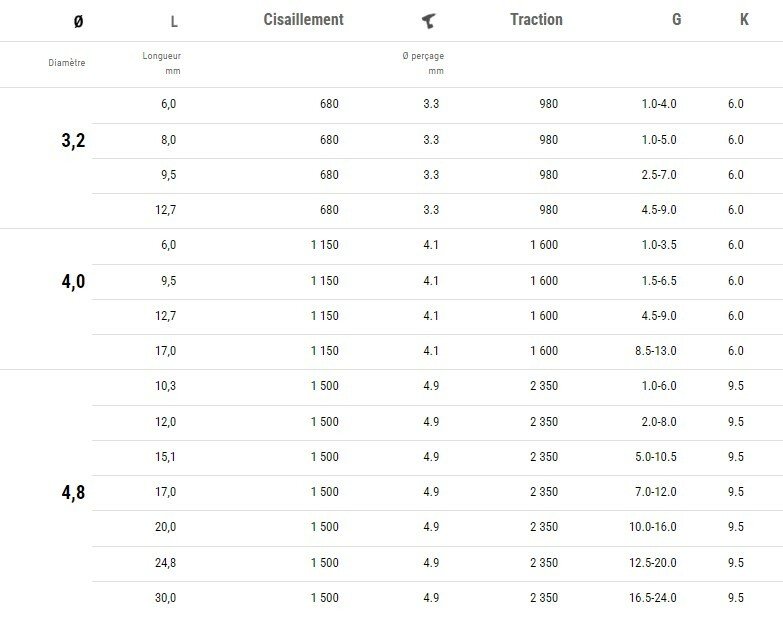
Task: Click the 15,1 length cell
Action: click(166, 457)
